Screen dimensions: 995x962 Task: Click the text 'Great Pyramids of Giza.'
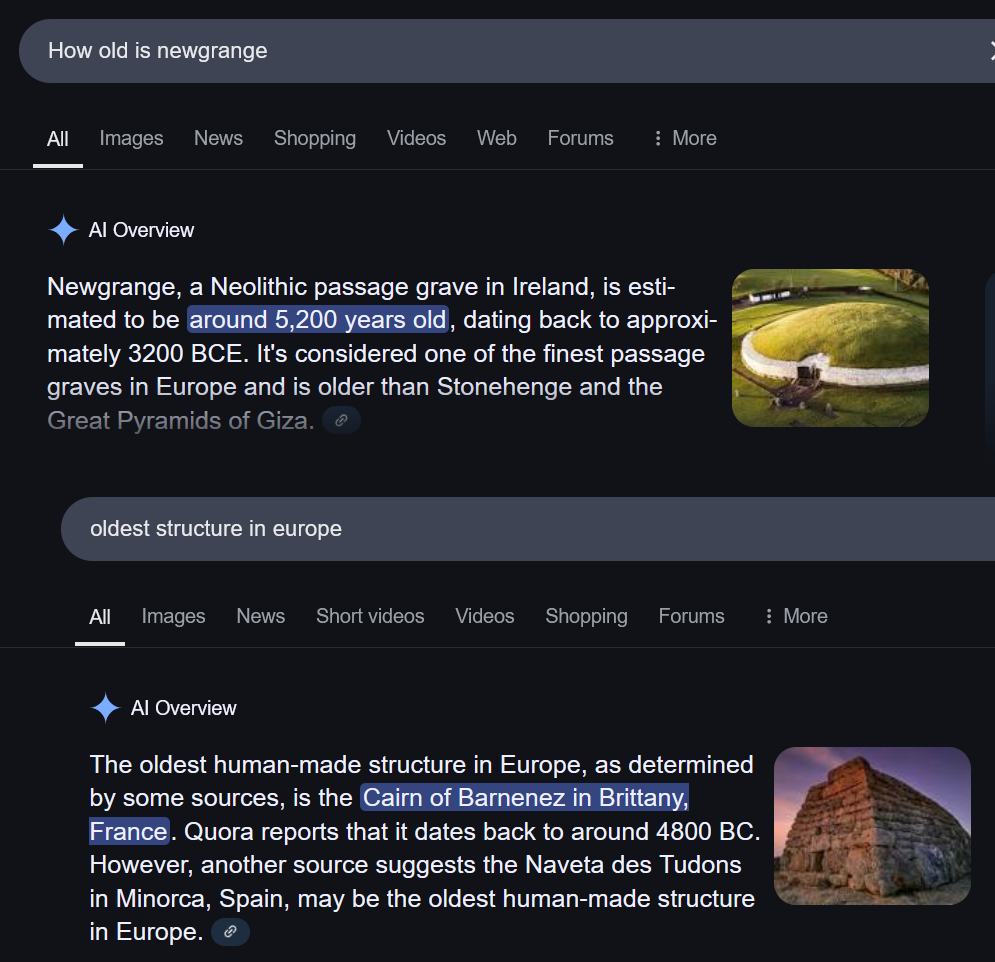pos(181,421)
